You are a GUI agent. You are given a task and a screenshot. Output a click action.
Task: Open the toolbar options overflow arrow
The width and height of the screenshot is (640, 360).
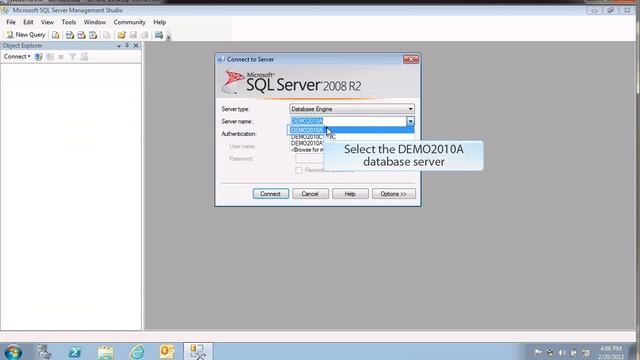(x=168, y=38)
